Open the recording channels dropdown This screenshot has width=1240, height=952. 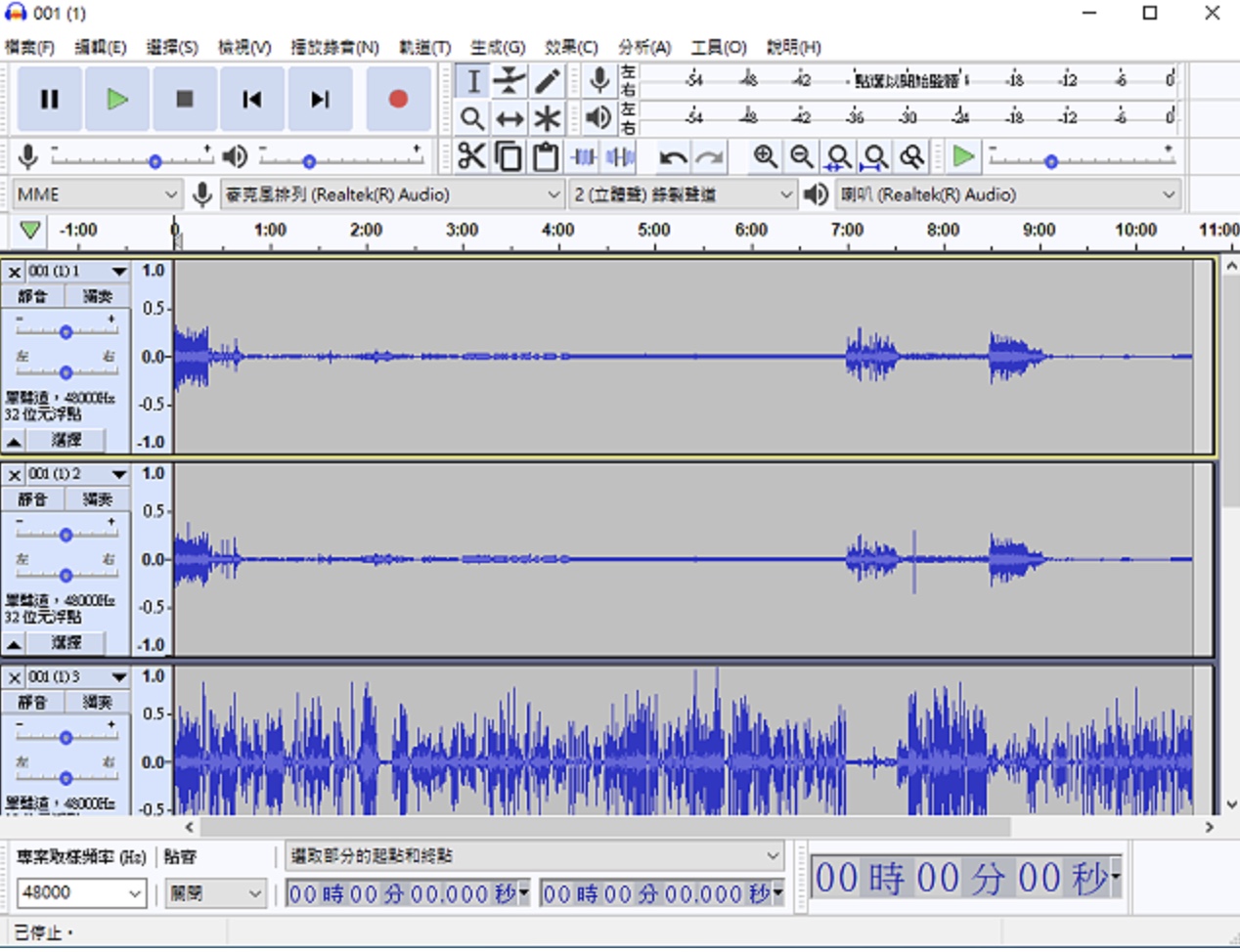click(682, 195)
